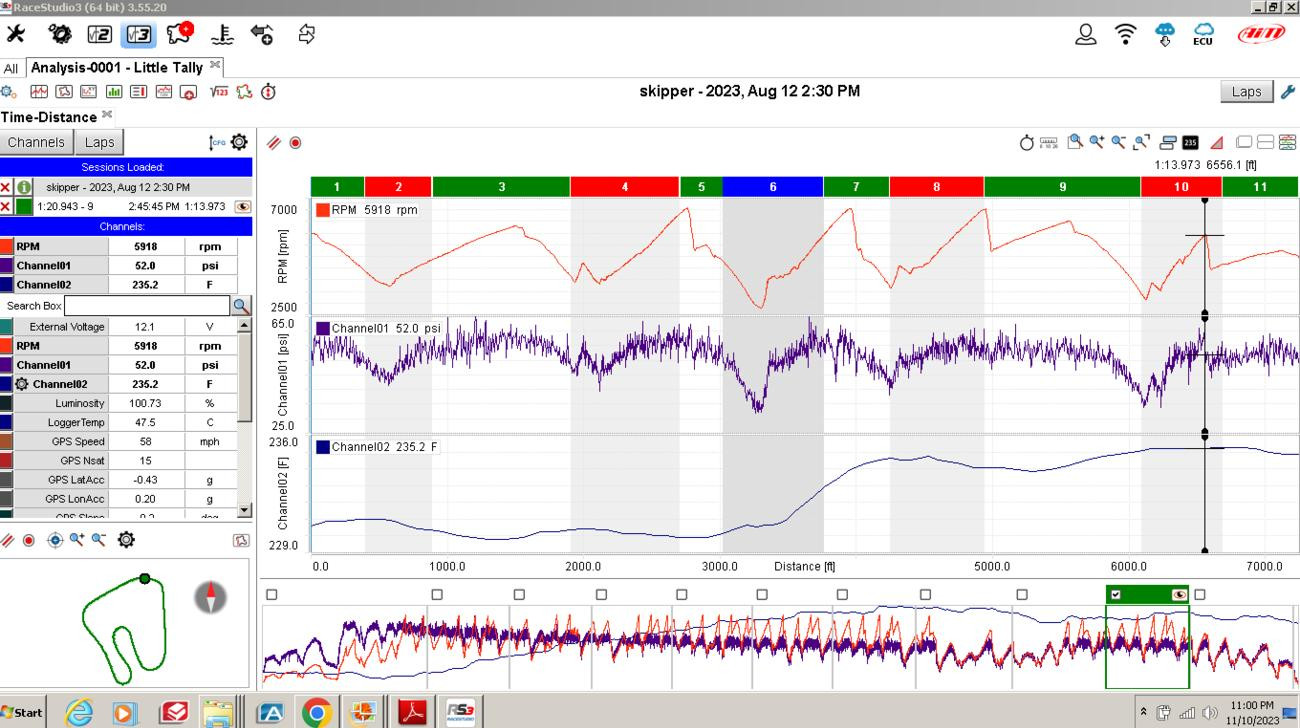
Task: Switch to the All tab
Action: click(x=11, y=68)
